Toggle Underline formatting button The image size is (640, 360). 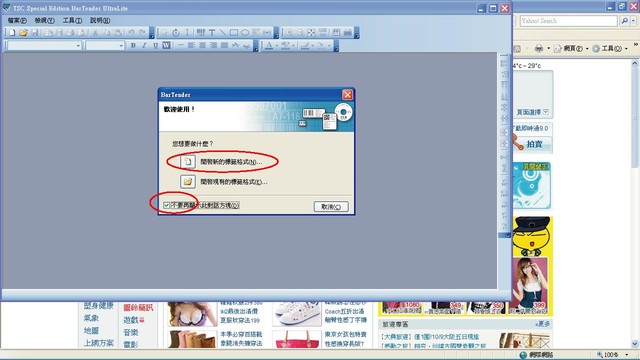pyautogui.click(x=155, y=46)
